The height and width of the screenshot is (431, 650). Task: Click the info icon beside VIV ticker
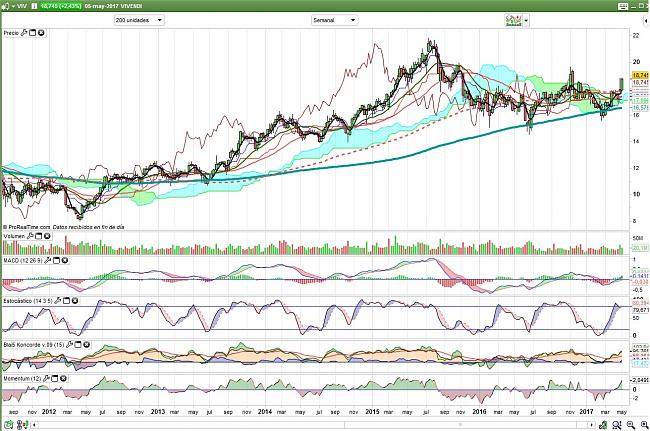coord(34,6)
